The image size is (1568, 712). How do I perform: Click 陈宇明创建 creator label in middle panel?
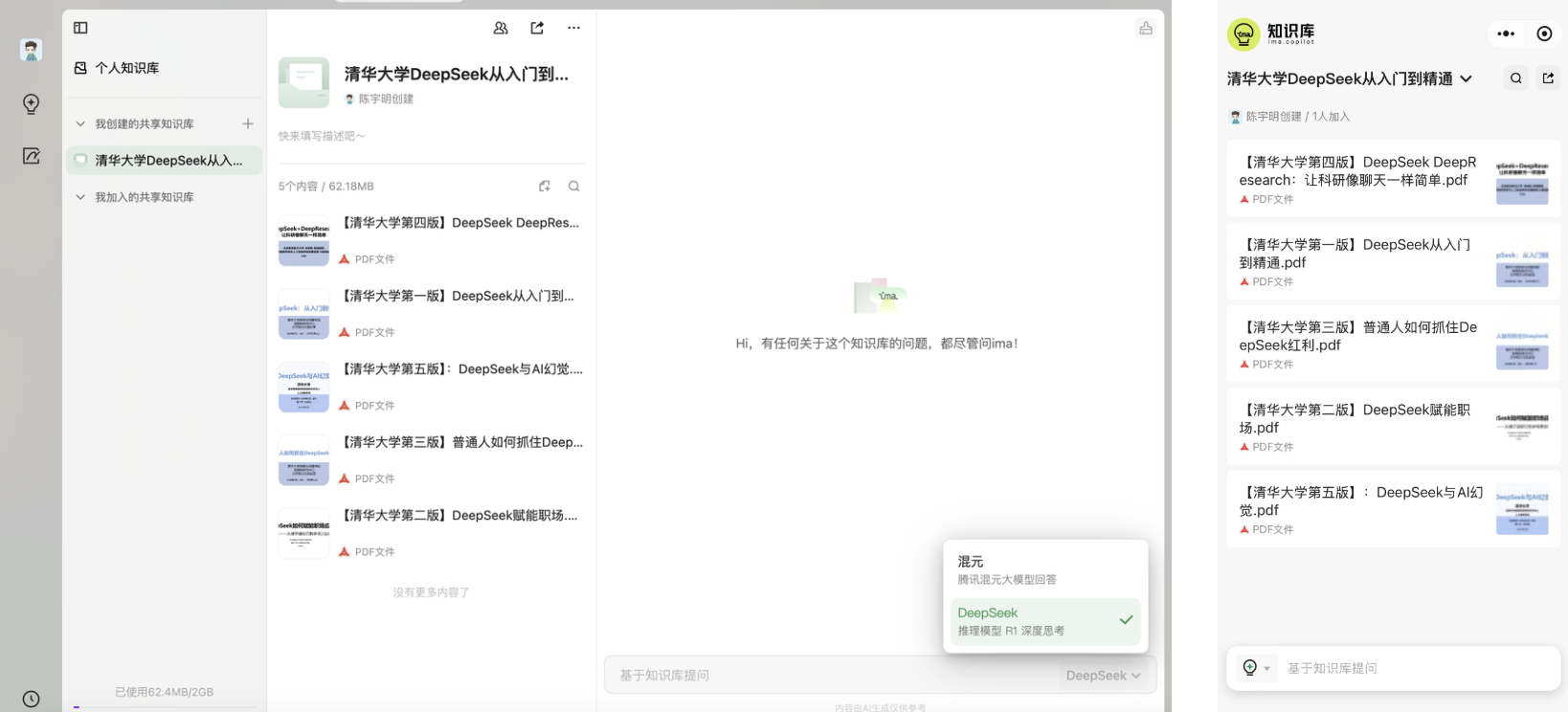379,99
